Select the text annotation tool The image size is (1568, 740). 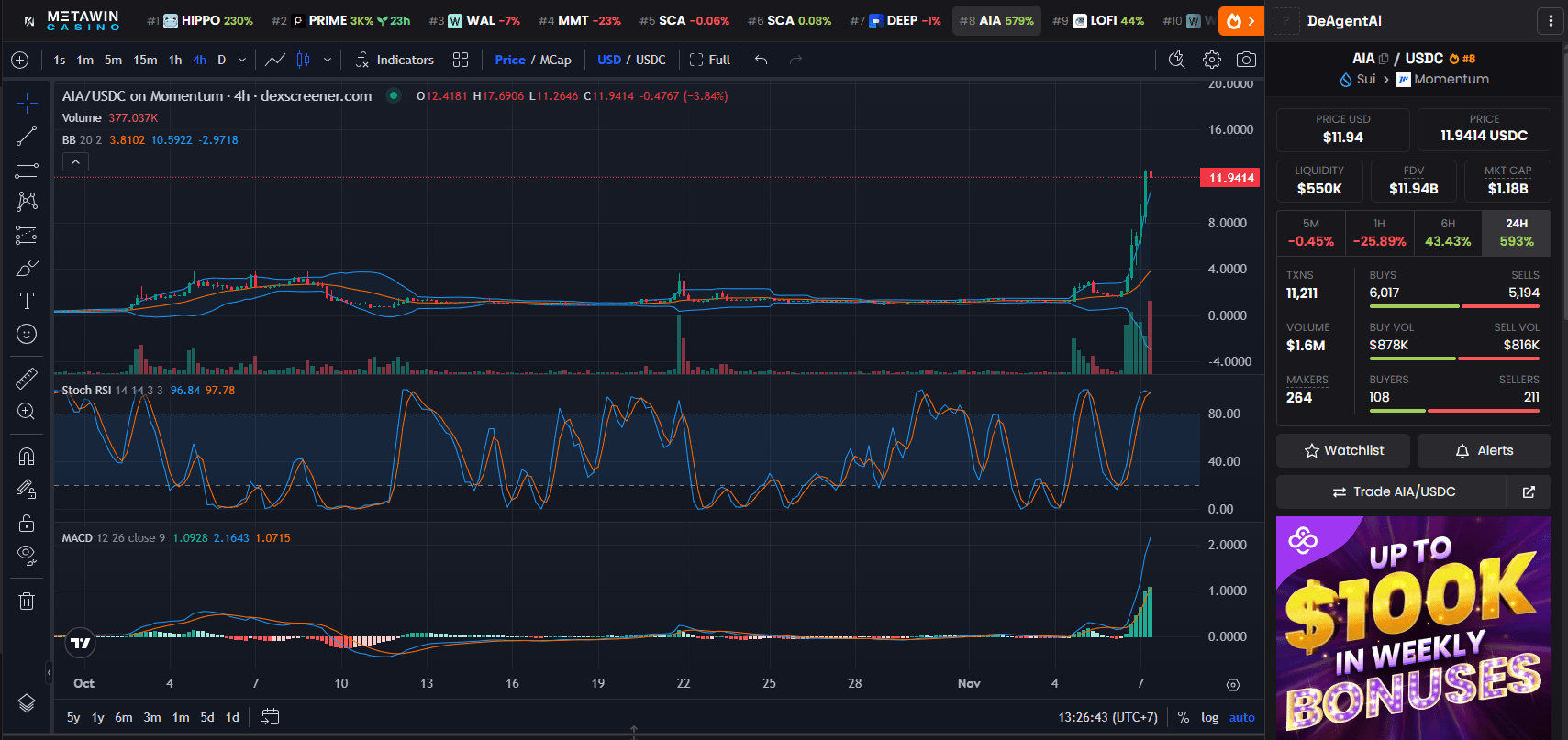27,301
